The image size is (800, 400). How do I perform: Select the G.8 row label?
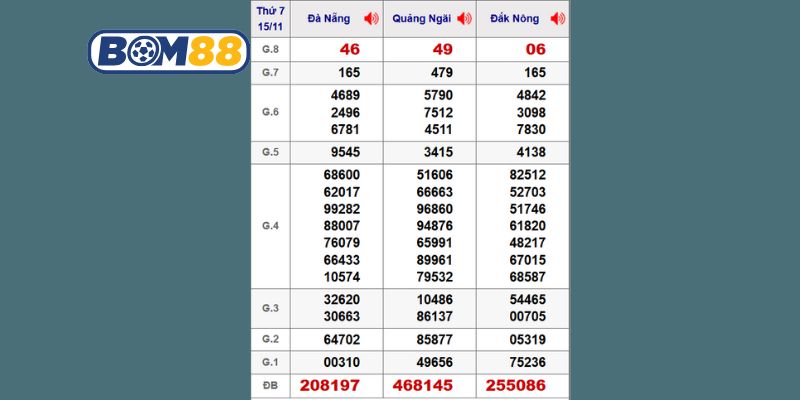click(x=270, y=49)
